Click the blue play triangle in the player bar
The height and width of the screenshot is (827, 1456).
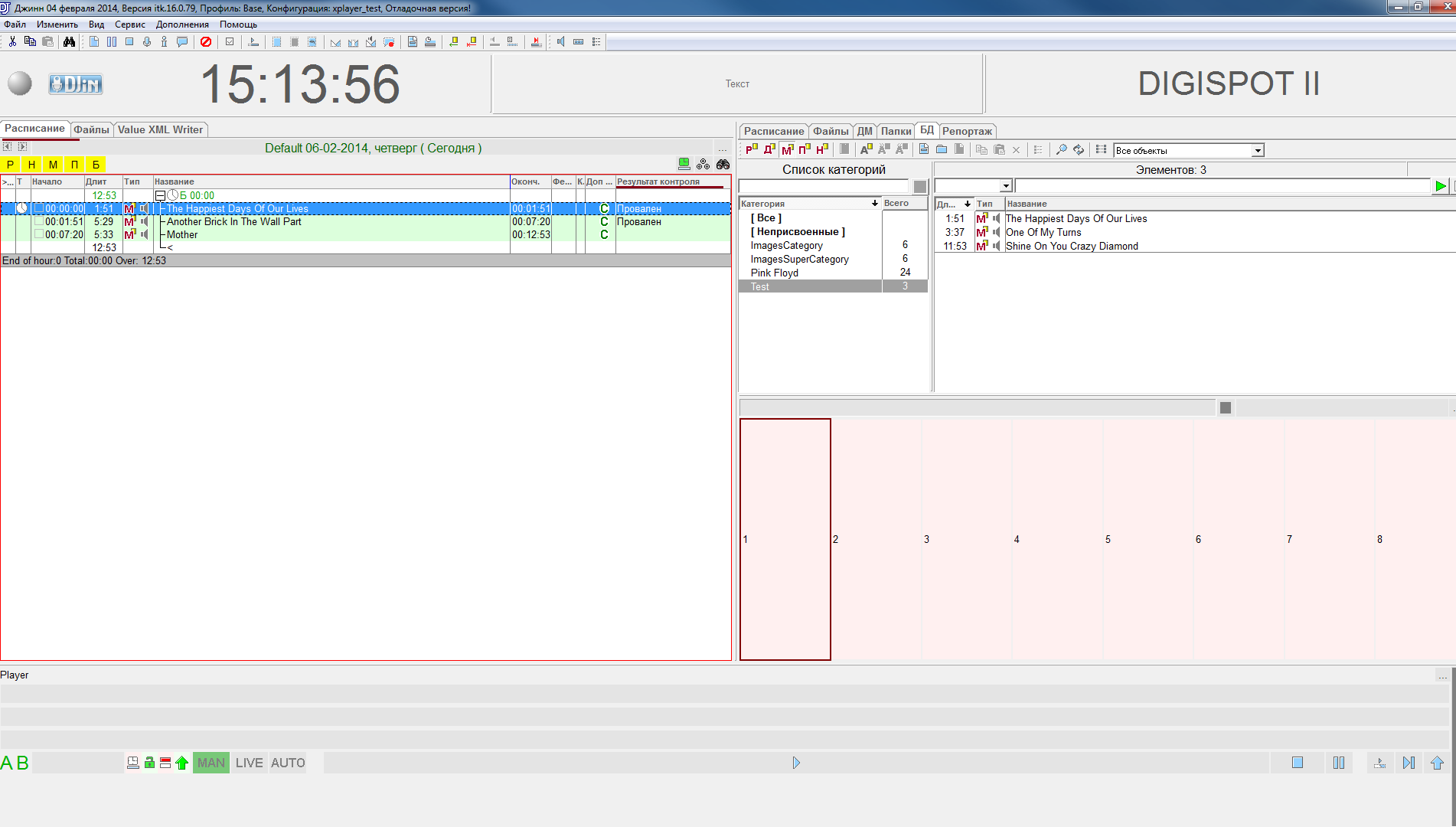pyautogui.click(x=796, y=763)
